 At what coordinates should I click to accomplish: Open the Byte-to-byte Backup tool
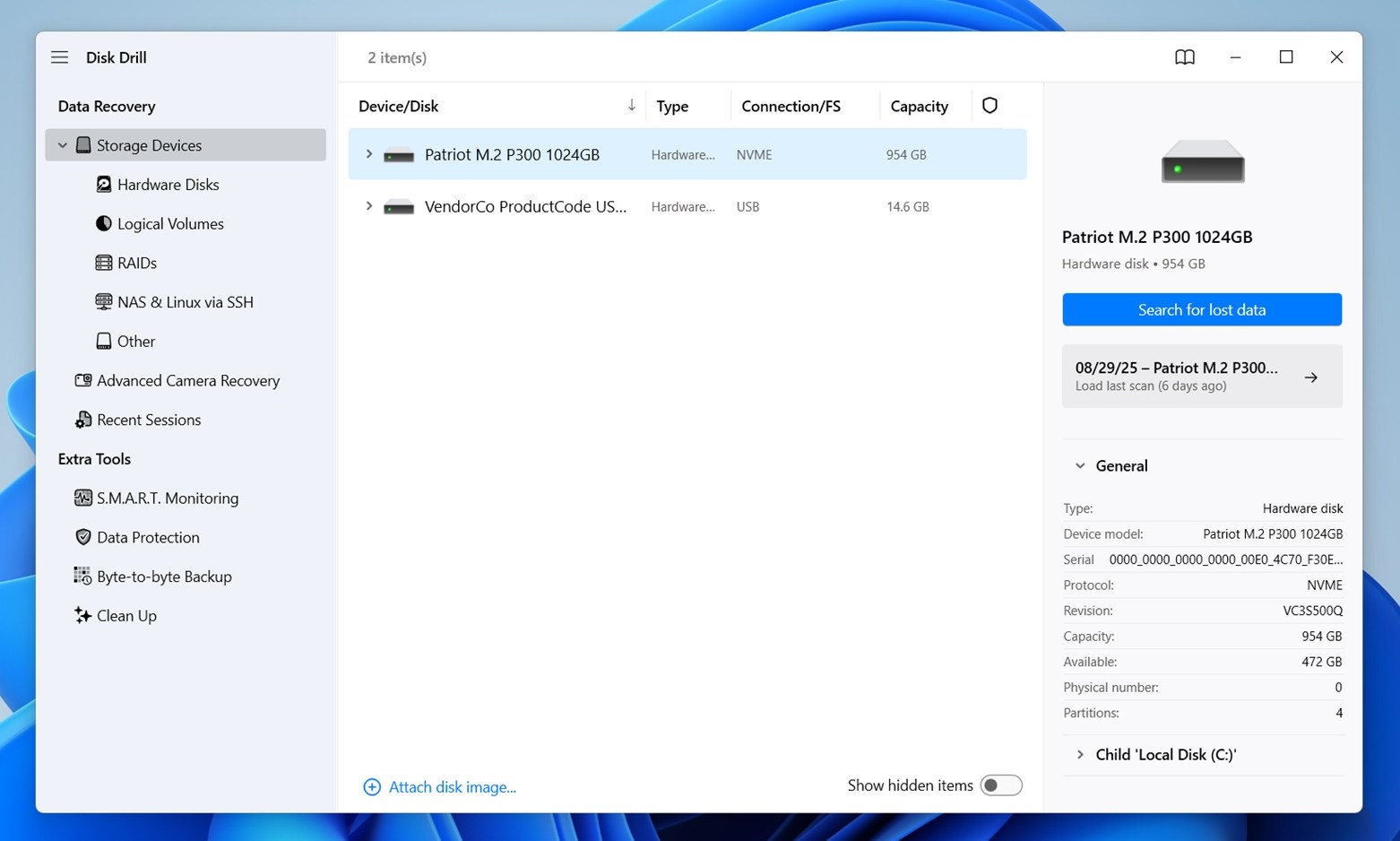click(165, 576)
